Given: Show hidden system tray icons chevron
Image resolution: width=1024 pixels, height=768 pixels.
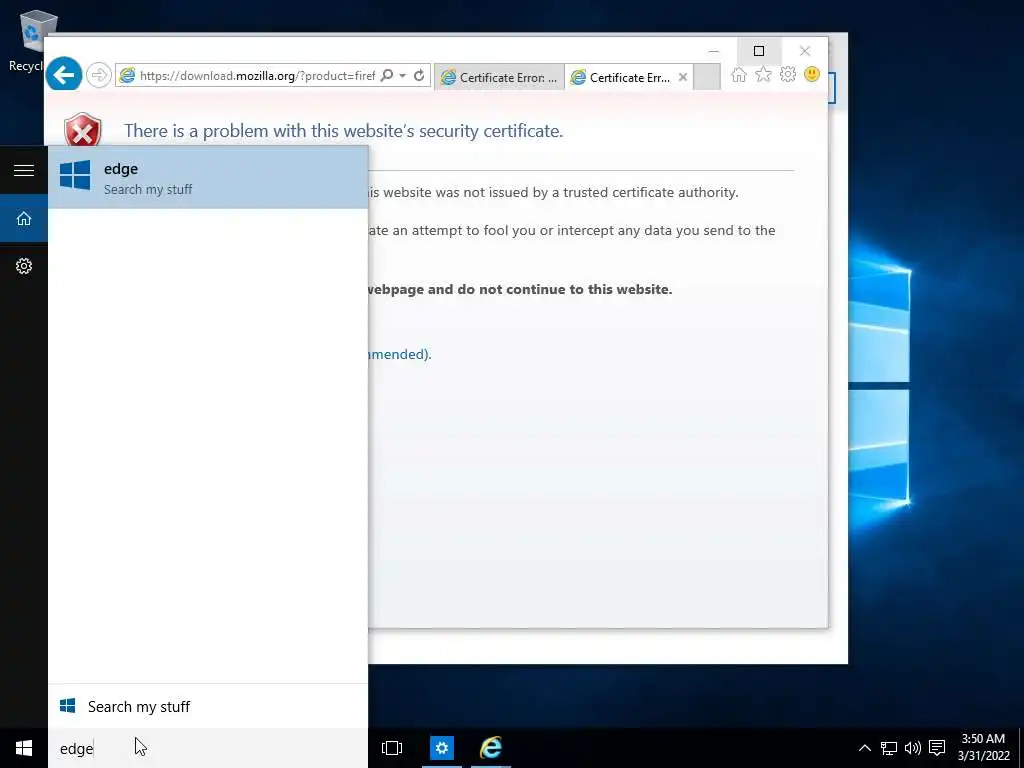Looking at the screenshot, I should pyautogui.click(x=864, y=748).
